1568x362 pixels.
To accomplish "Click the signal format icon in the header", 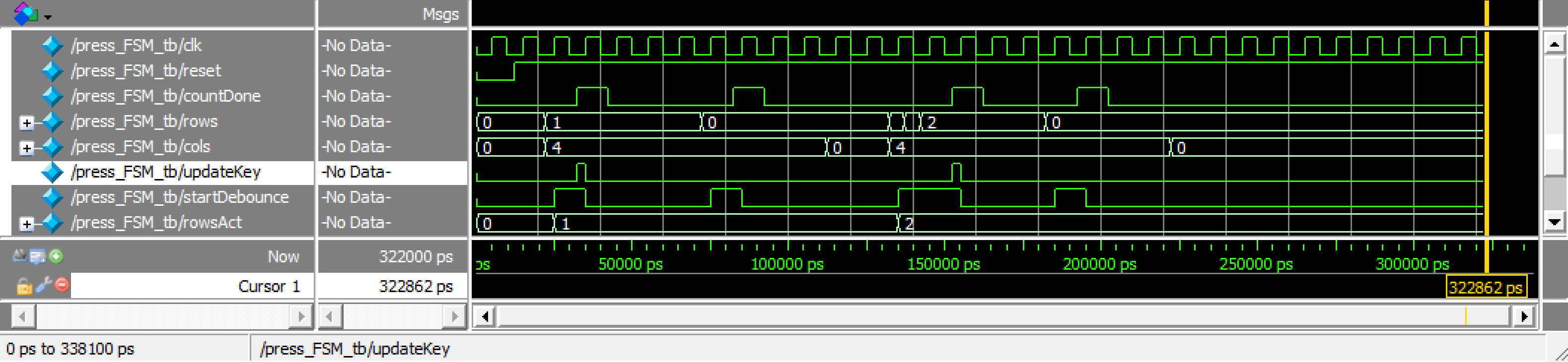I will [x=25, y=13].
